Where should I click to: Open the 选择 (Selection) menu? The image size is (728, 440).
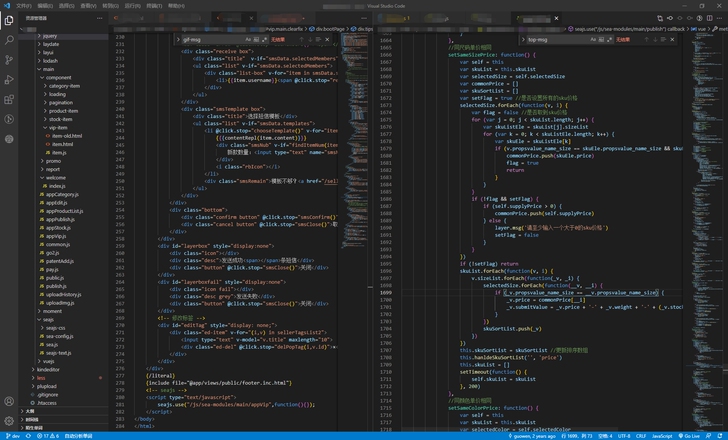[x=66, y=6]
